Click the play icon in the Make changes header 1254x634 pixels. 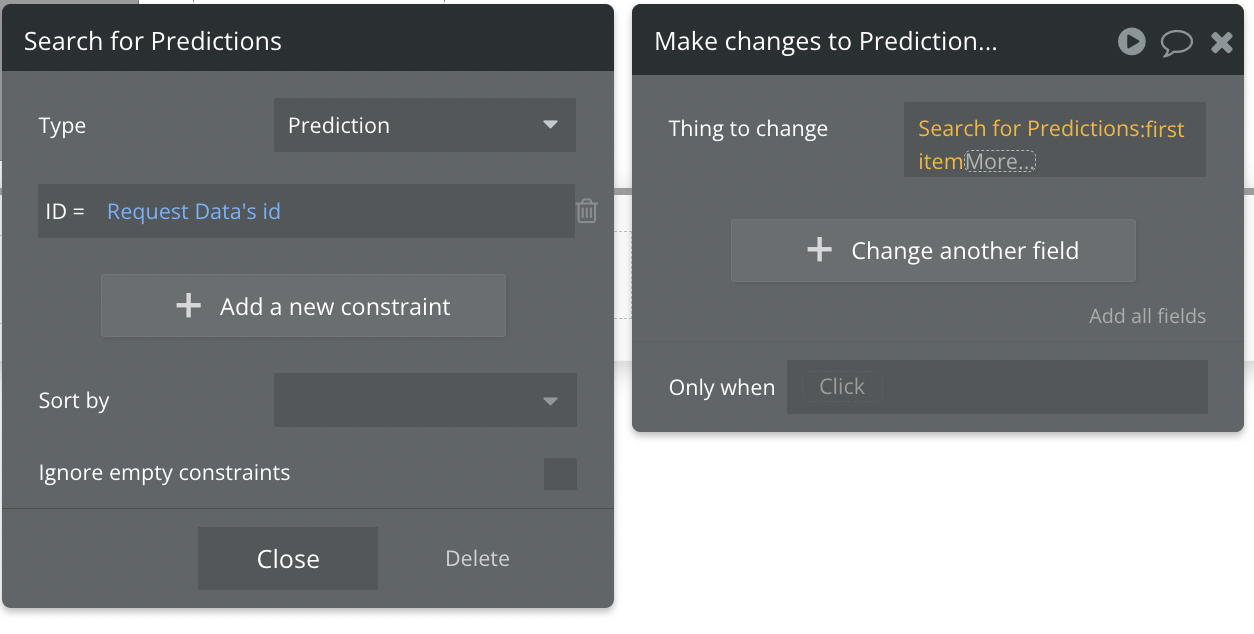click(1131, 41)
